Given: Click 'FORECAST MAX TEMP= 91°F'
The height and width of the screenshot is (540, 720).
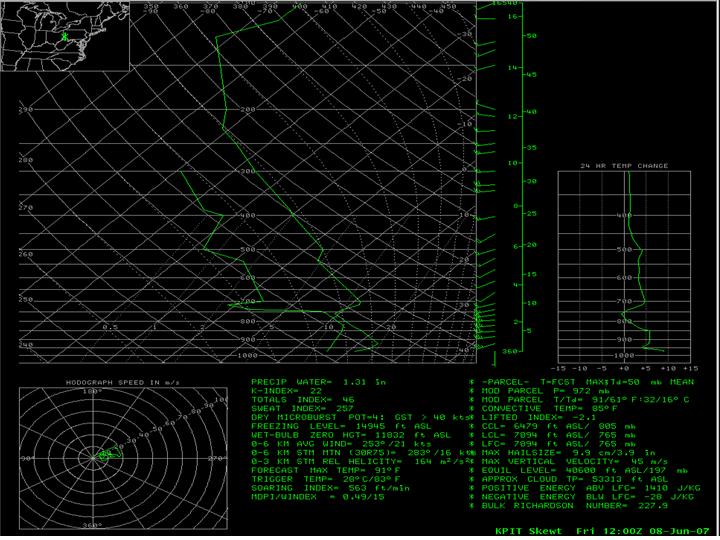Looking at the screenshot, I should click(328, 470).
